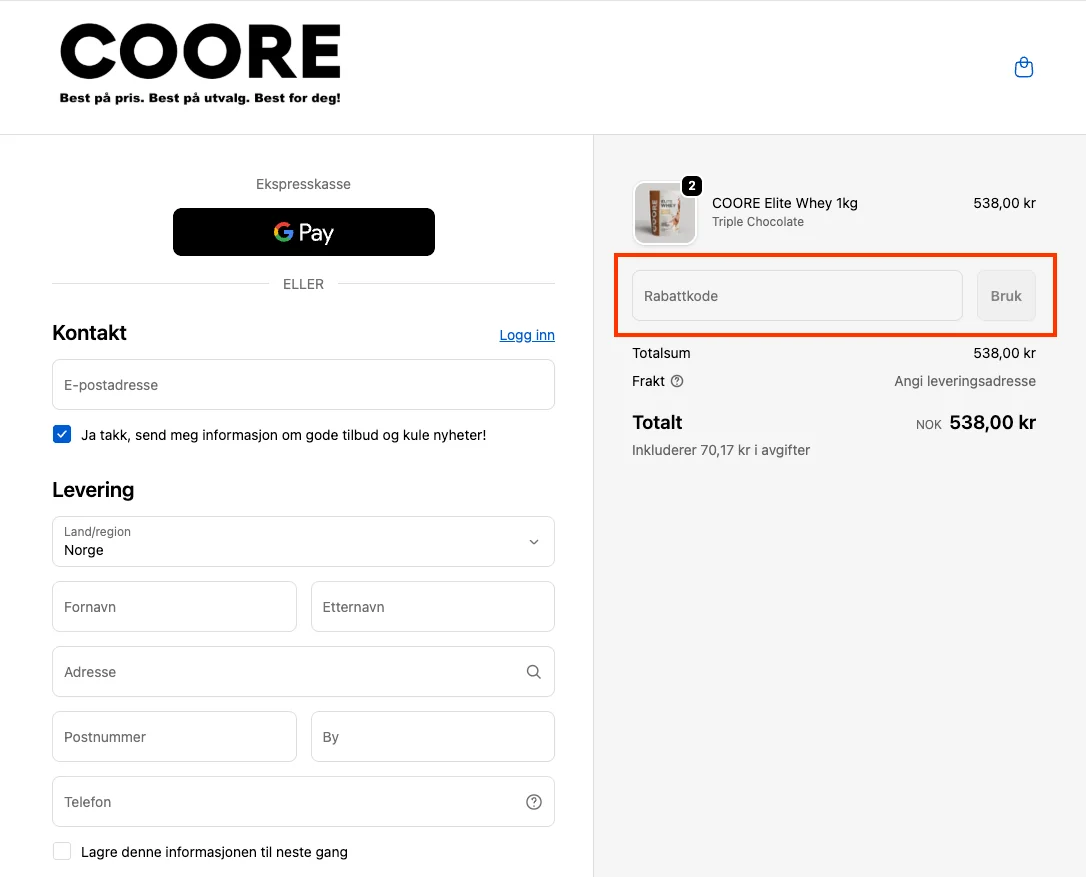This screenshot has height=877, width=1086.
Task: Click the Adresse input field
Action: click(x=303, y=671)
